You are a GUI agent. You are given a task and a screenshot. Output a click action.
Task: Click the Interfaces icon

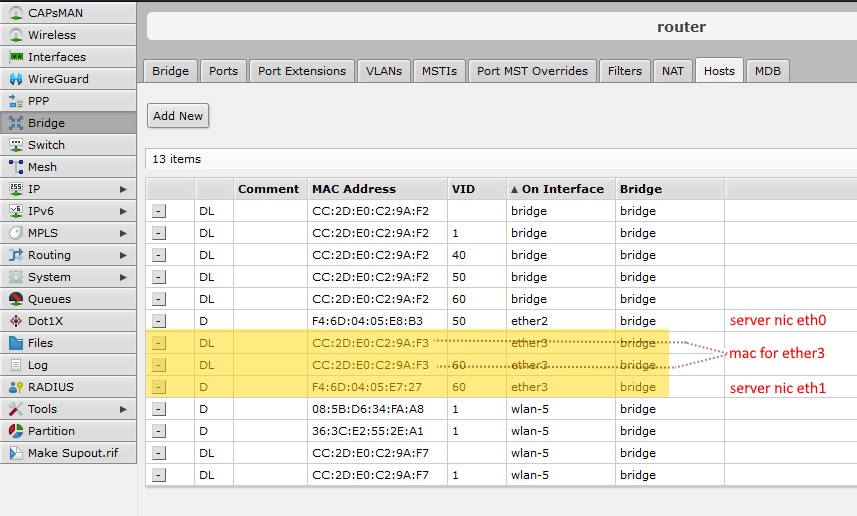click(x=16, y=56)
